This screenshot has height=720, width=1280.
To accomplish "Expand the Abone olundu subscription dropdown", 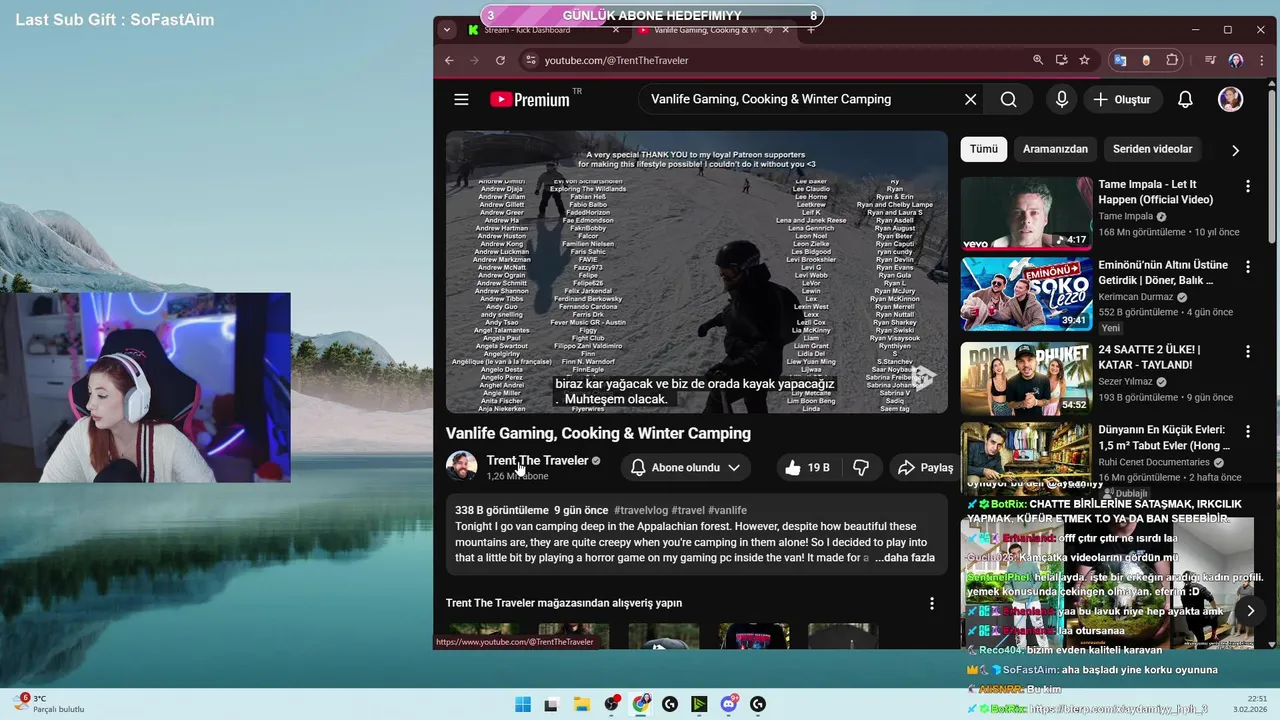I will tap(686, 468).
